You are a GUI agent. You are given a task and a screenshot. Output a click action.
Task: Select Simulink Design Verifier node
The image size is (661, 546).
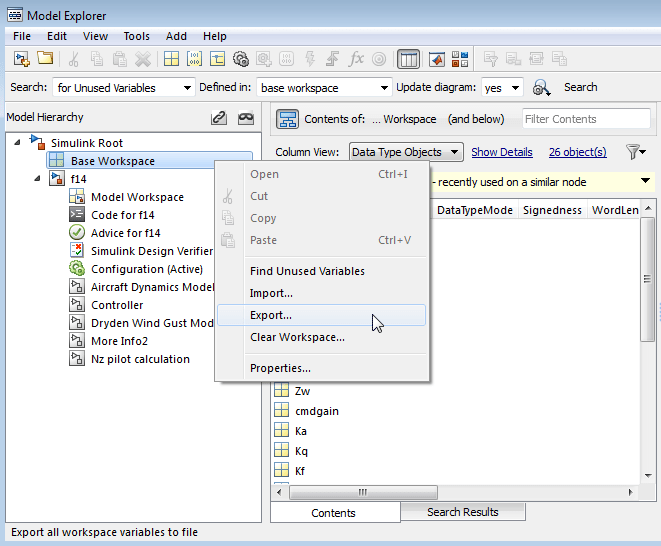pyautogui.click(x=151, y=251)
